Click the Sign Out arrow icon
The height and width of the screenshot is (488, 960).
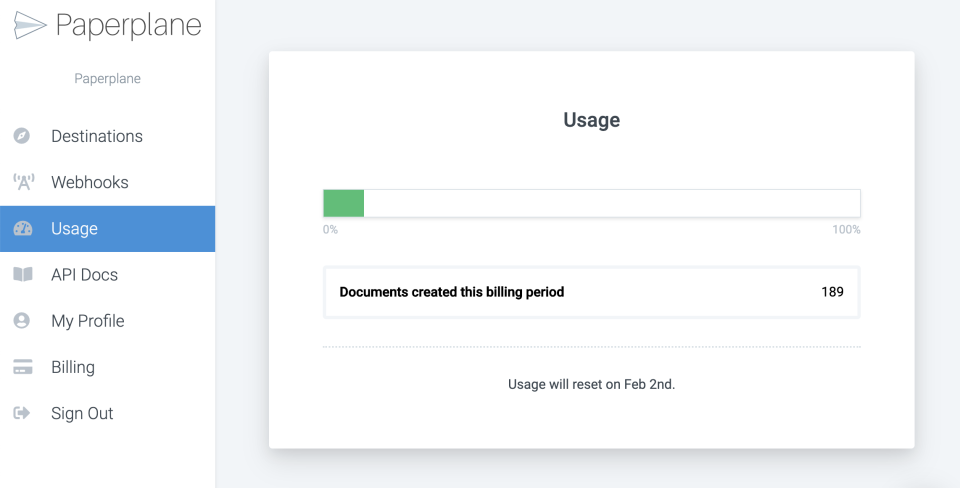22,413
